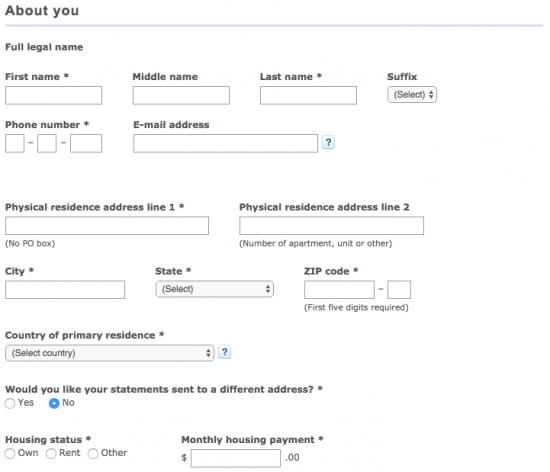Click the Monthly housing payment amount box
550x472 pixels.
click(x=236, y=458)
